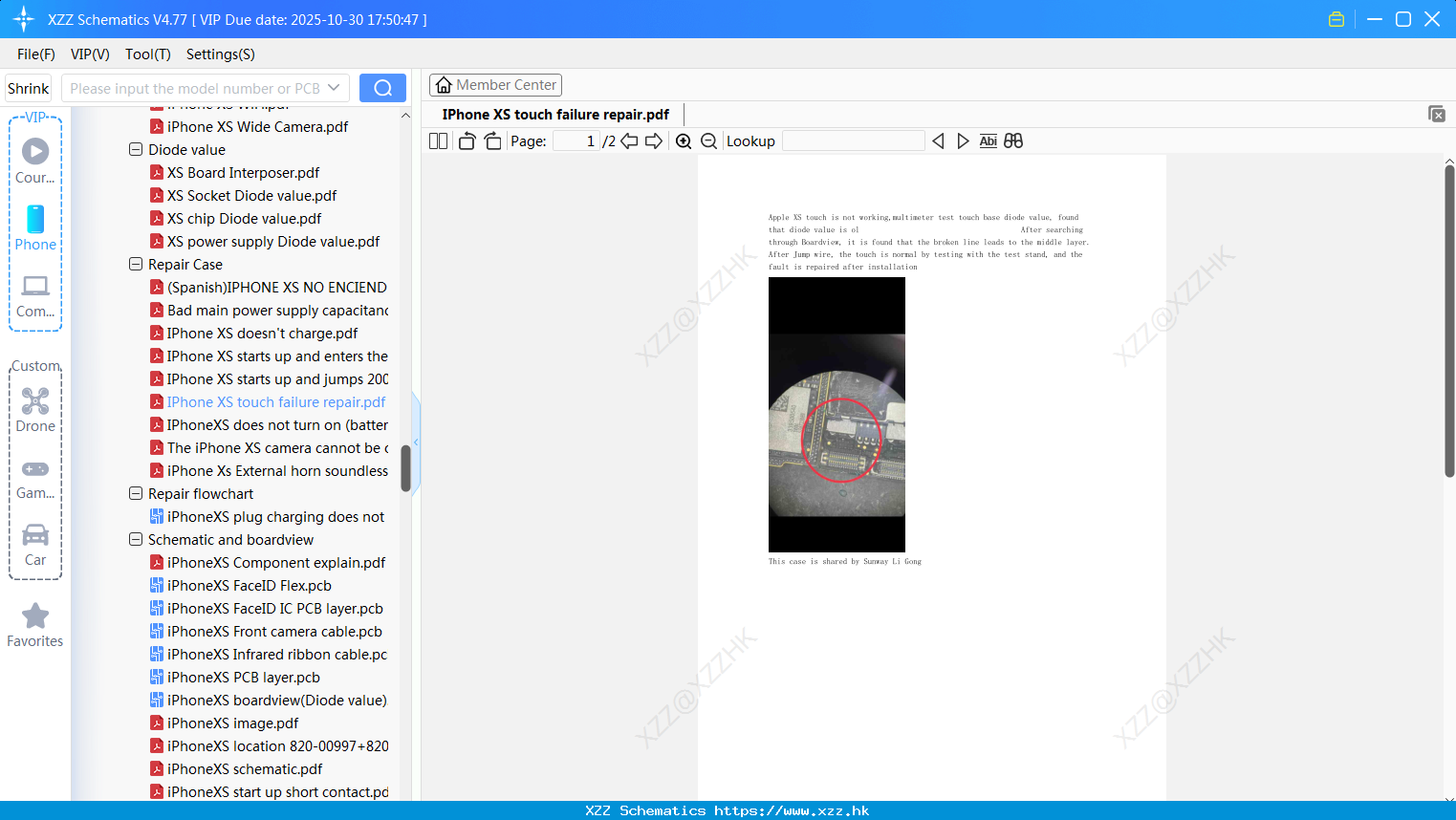Image resolution: width=1456 pixels, height=820 pixels.
Task: Open the Car category
Action: pos(35,544)
